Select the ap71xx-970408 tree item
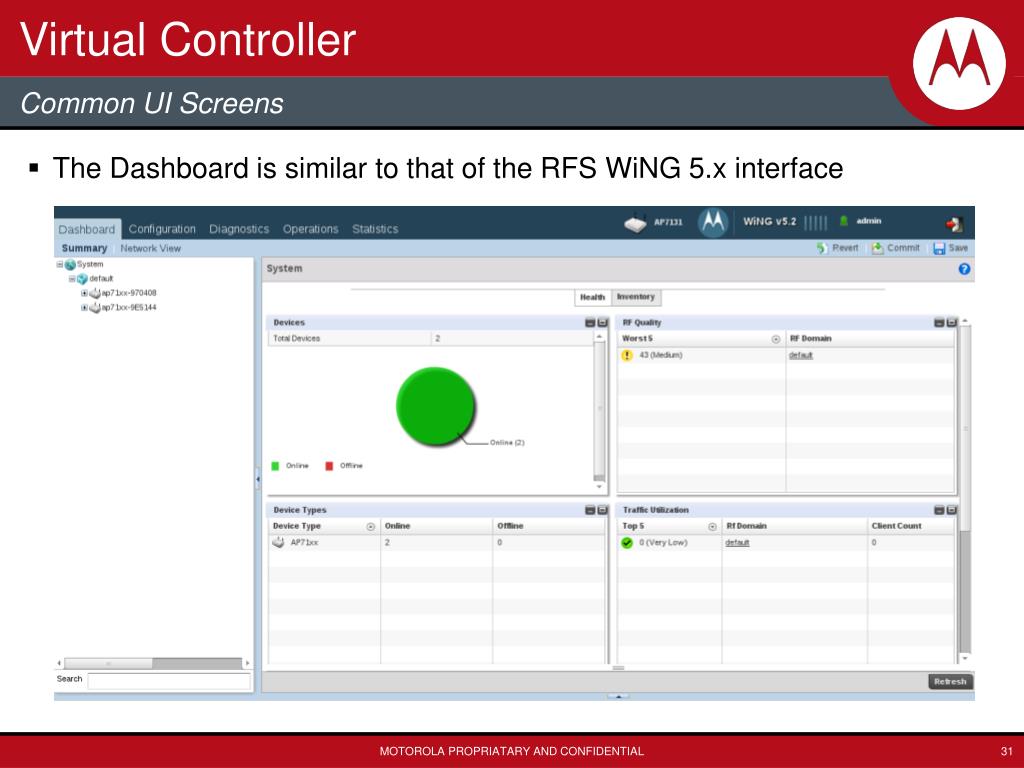Screen dimensions: 1024x768 pyautogui.click(x=129, y=293)
